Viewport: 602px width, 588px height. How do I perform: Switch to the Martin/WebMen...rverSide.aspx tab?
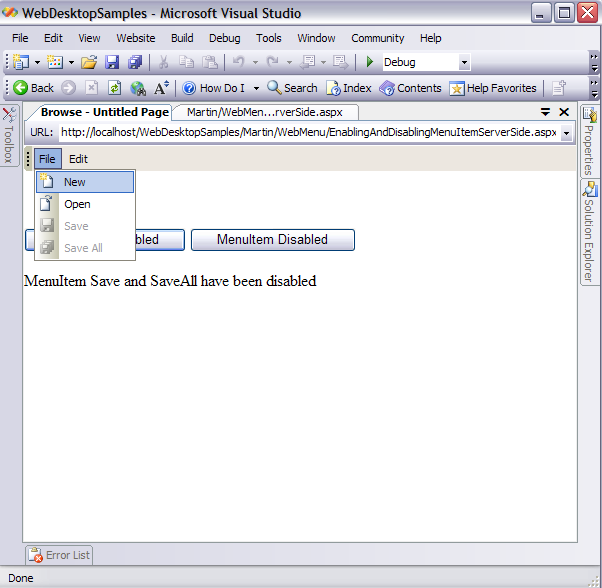[264, 112]
